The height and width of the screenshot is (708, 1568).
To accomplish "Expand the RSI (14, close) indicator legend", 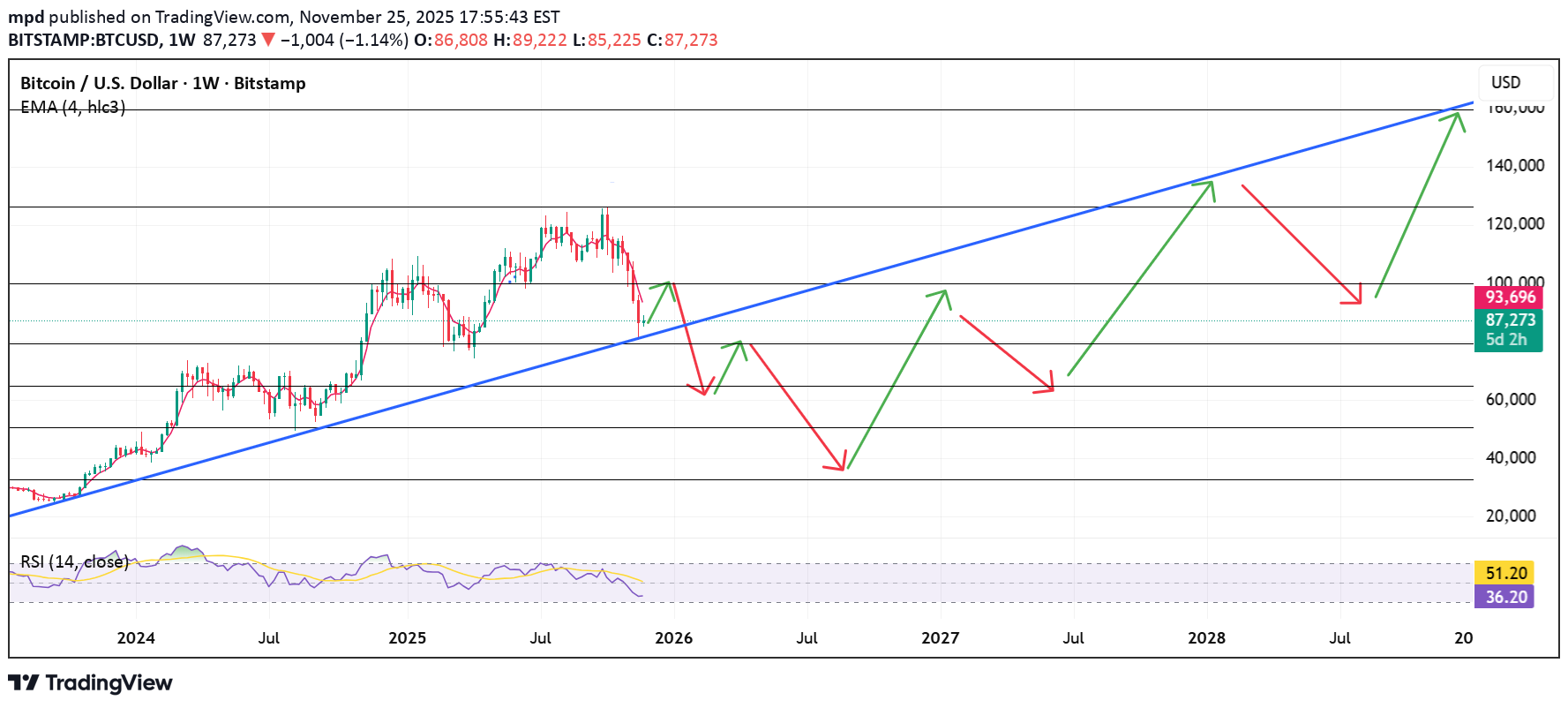I will [74, 561].
